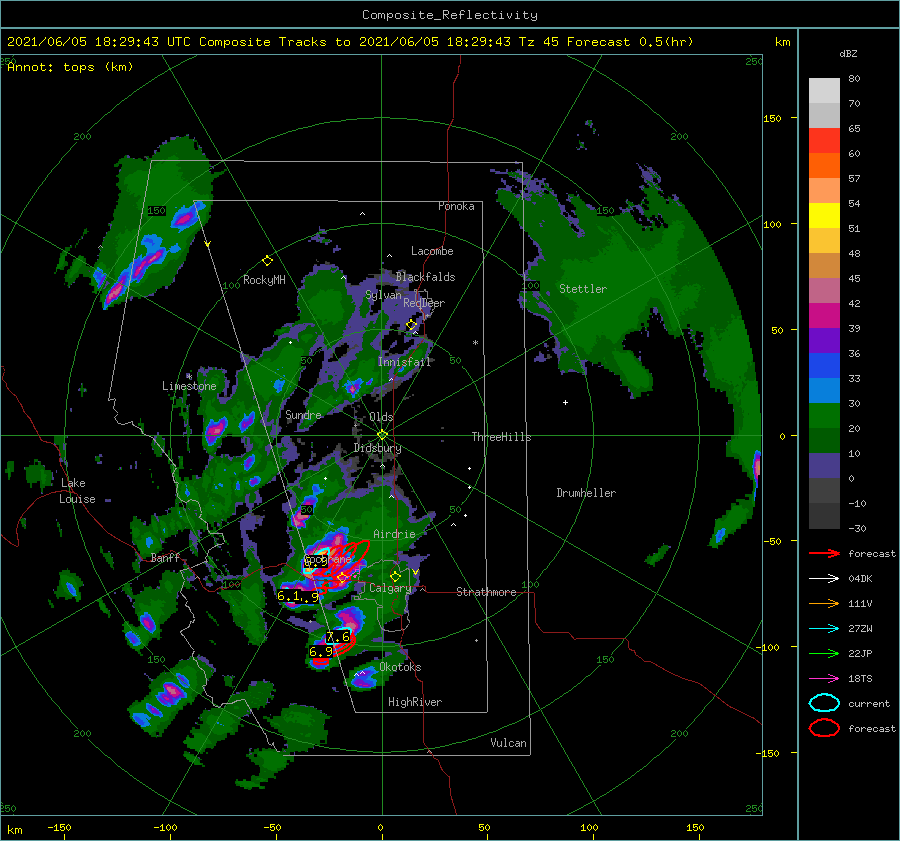Click the yellow diamond marker near RockyMH
Screen dimensions: 900x841
tap(267, 261)
